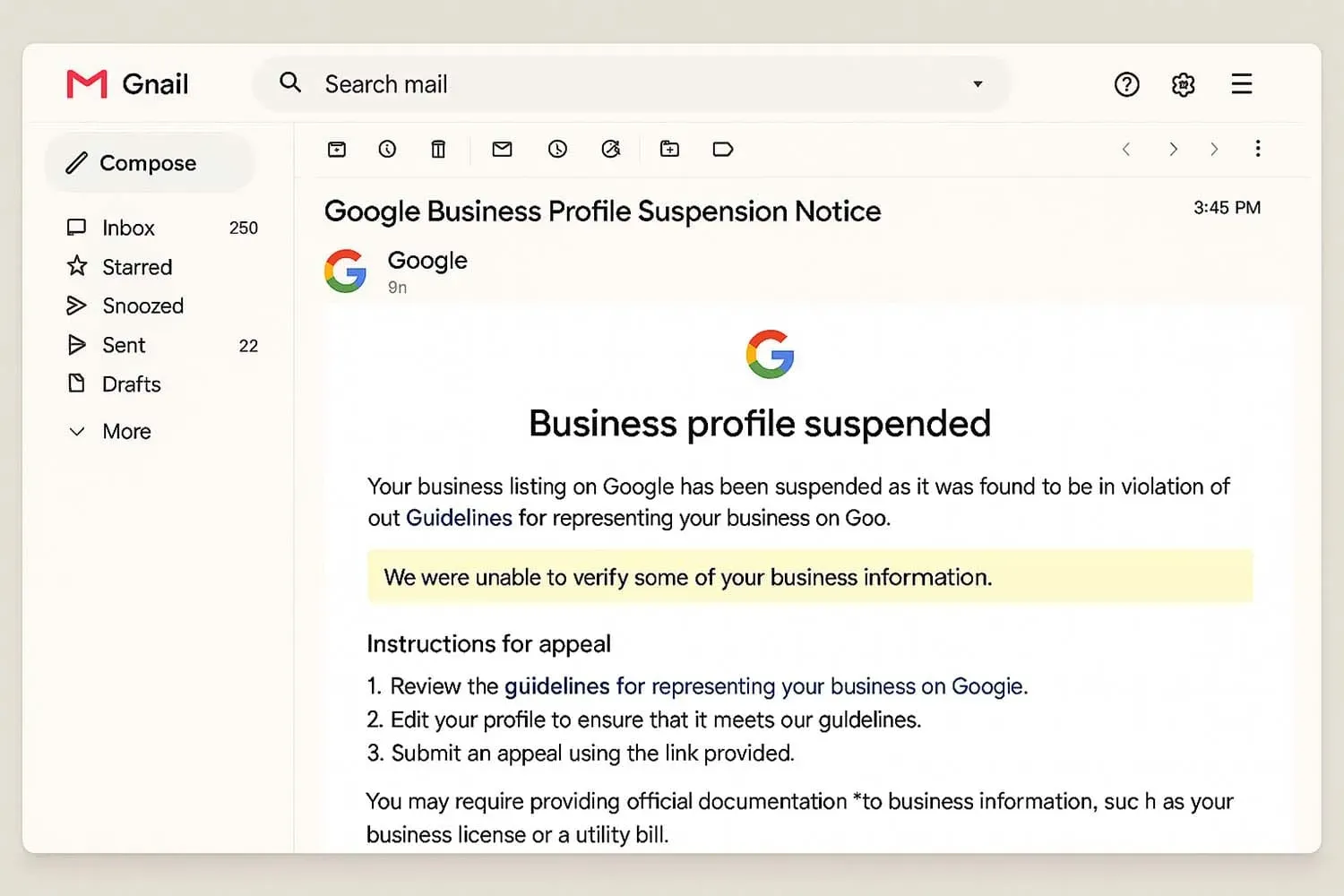The image size is (1344, 896).
Task: Open the settings gear
Action: (x=1183, y=83)
